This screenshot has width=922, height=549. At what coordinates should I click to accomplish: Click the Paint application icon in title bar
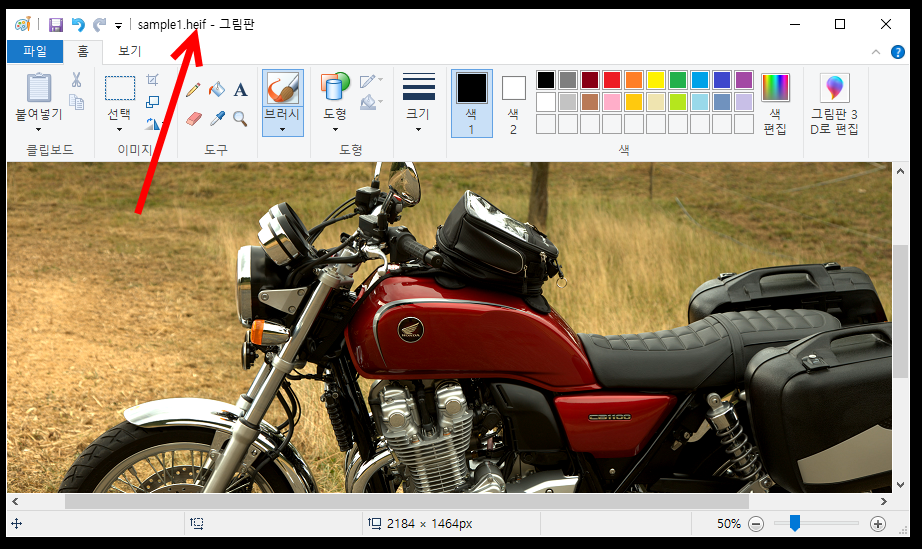click(22, 25)
